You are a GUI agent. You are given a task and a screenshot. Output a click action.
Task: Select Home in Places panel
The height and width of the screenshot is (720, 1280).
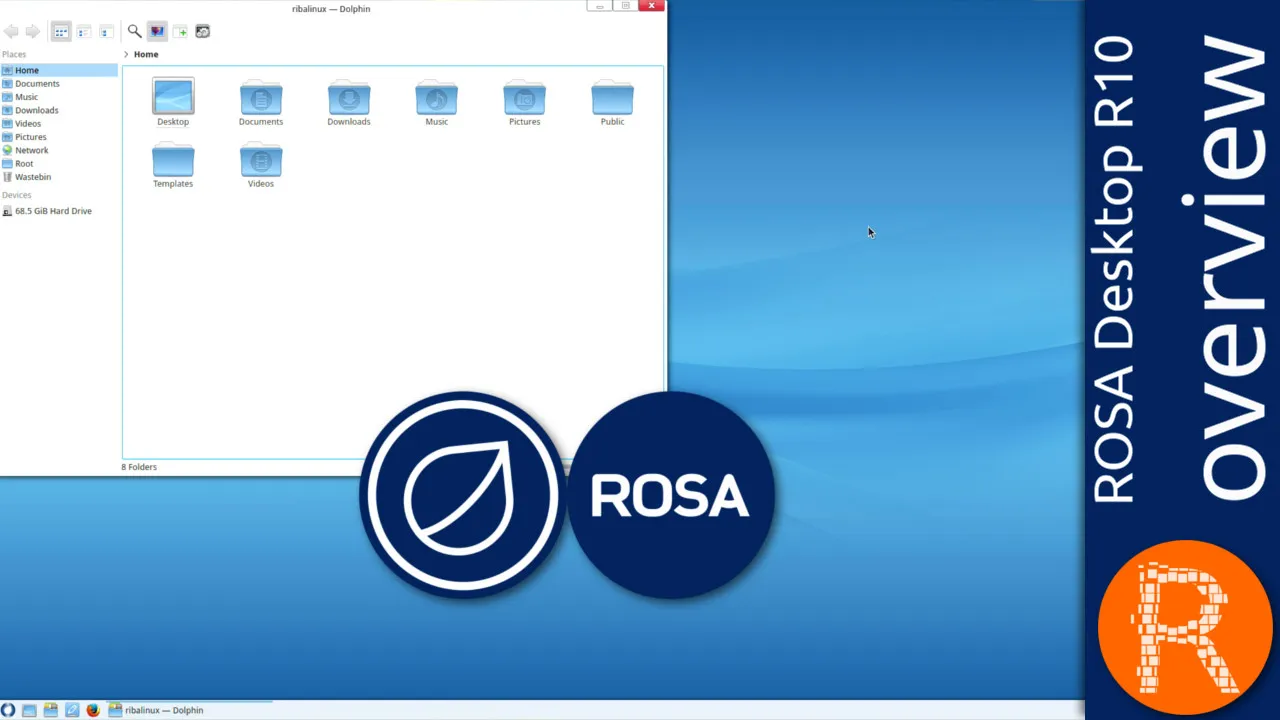pos(59,70)
